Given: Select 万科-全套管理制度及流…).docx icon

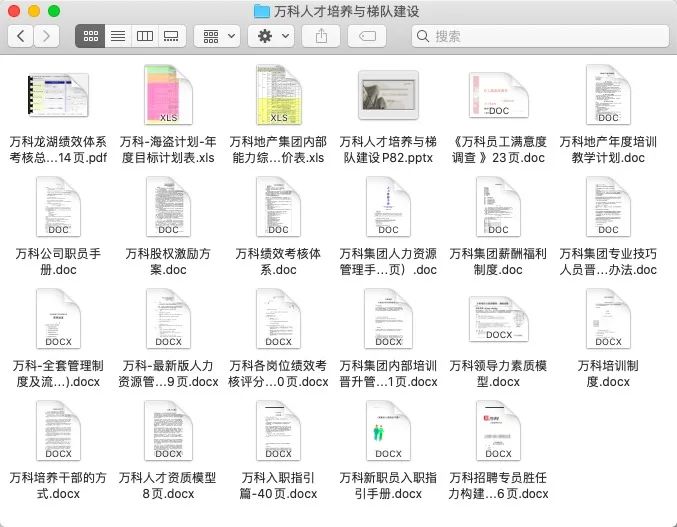Looking at the screenshot, I should pos(58,319).
